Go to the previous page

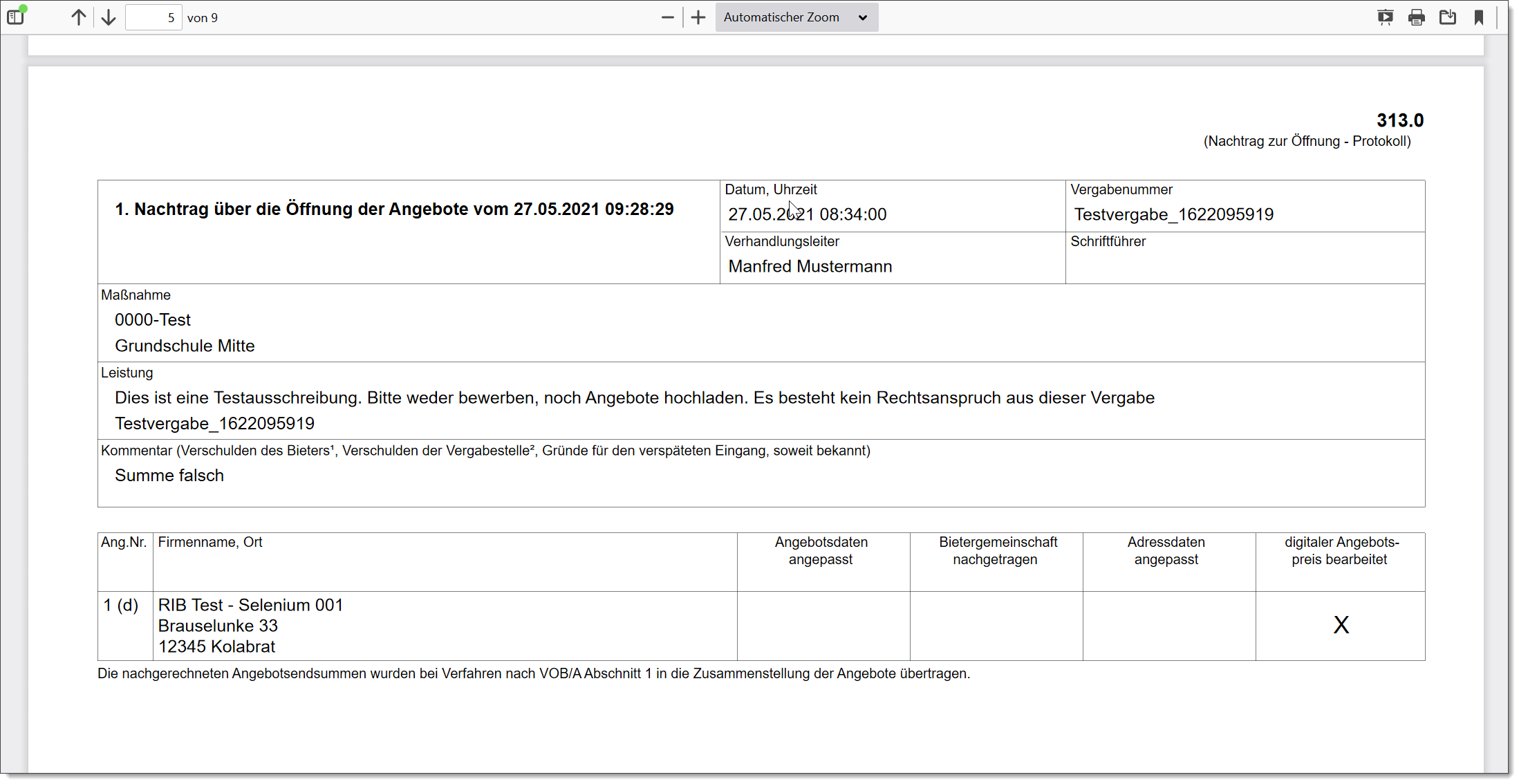[79, 17]
